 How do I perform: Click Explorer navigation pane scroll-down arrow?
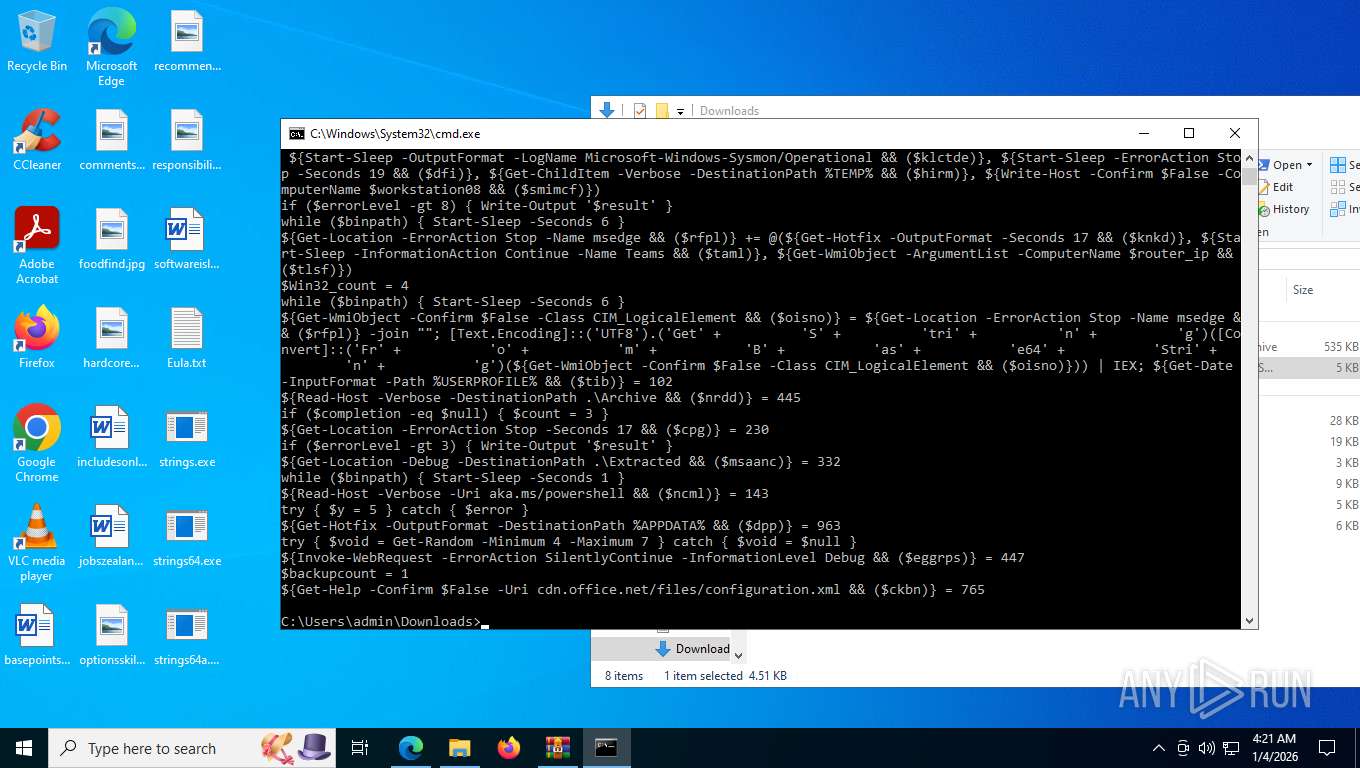point(739,655)
